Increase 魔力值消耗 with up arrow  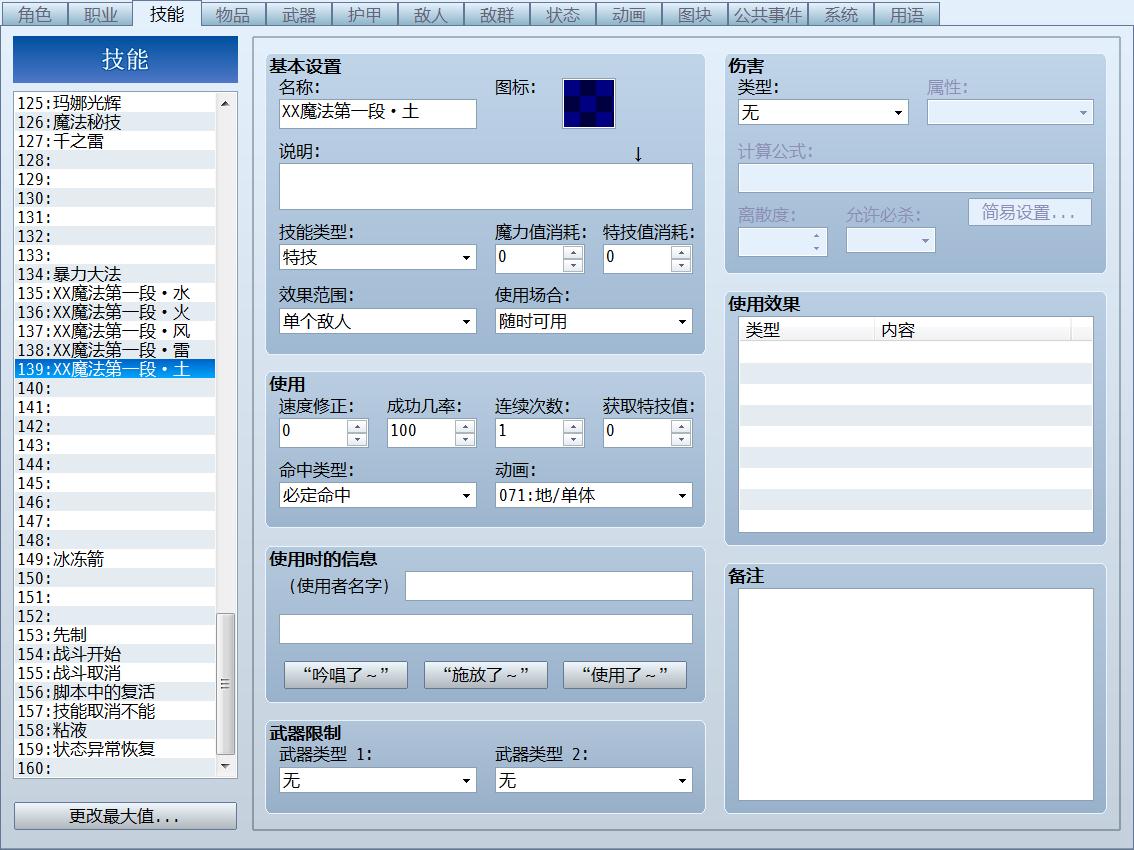coord(573,252)
